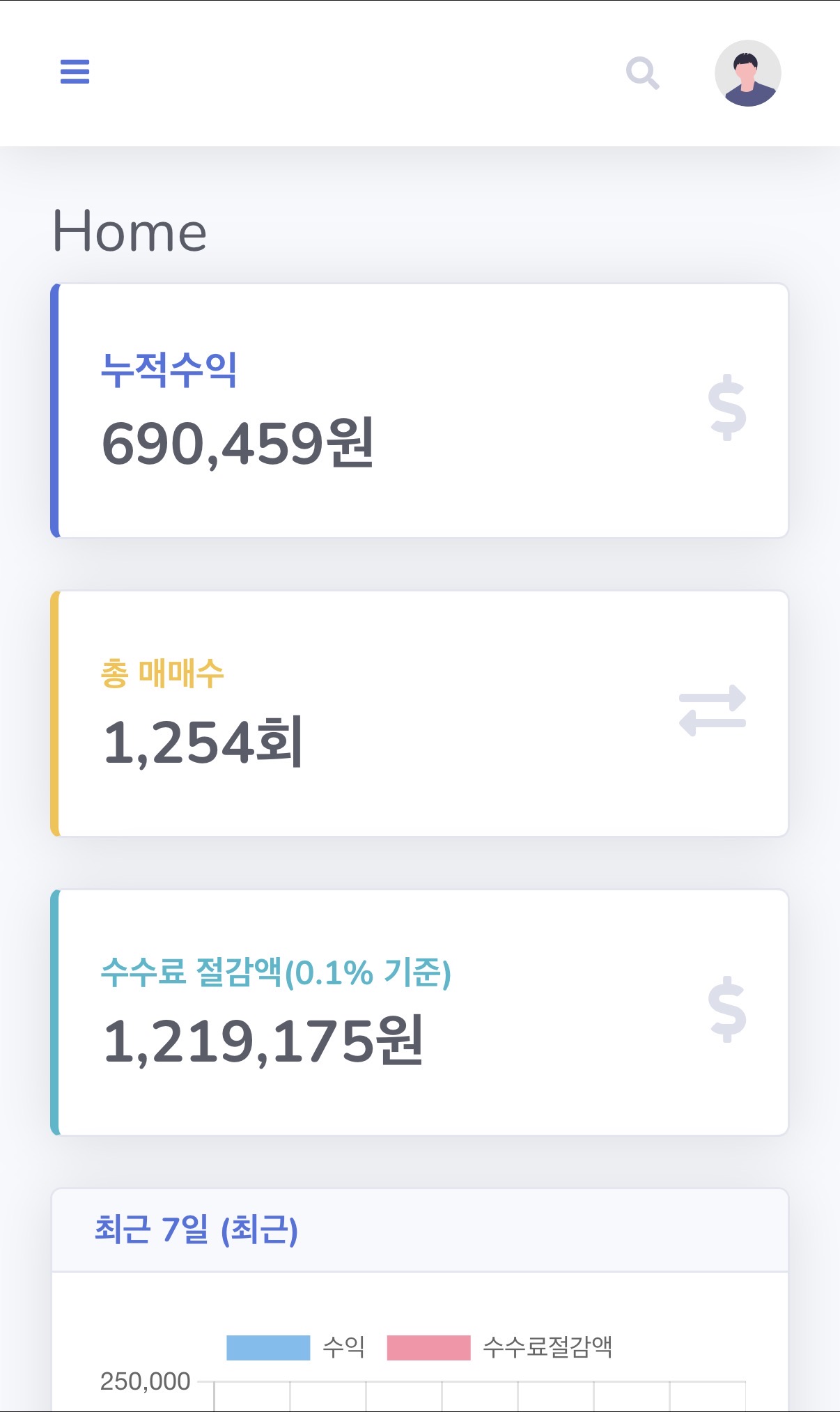Hide the 수익 dataset via legend label

[343, 1347]
